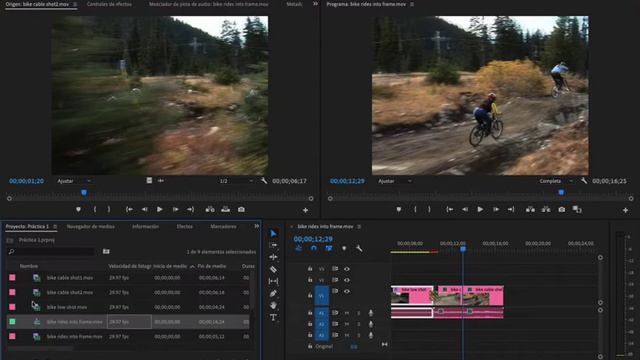
Task: Toggle Comparison View in Program monitor
Action: pos(577,209)
